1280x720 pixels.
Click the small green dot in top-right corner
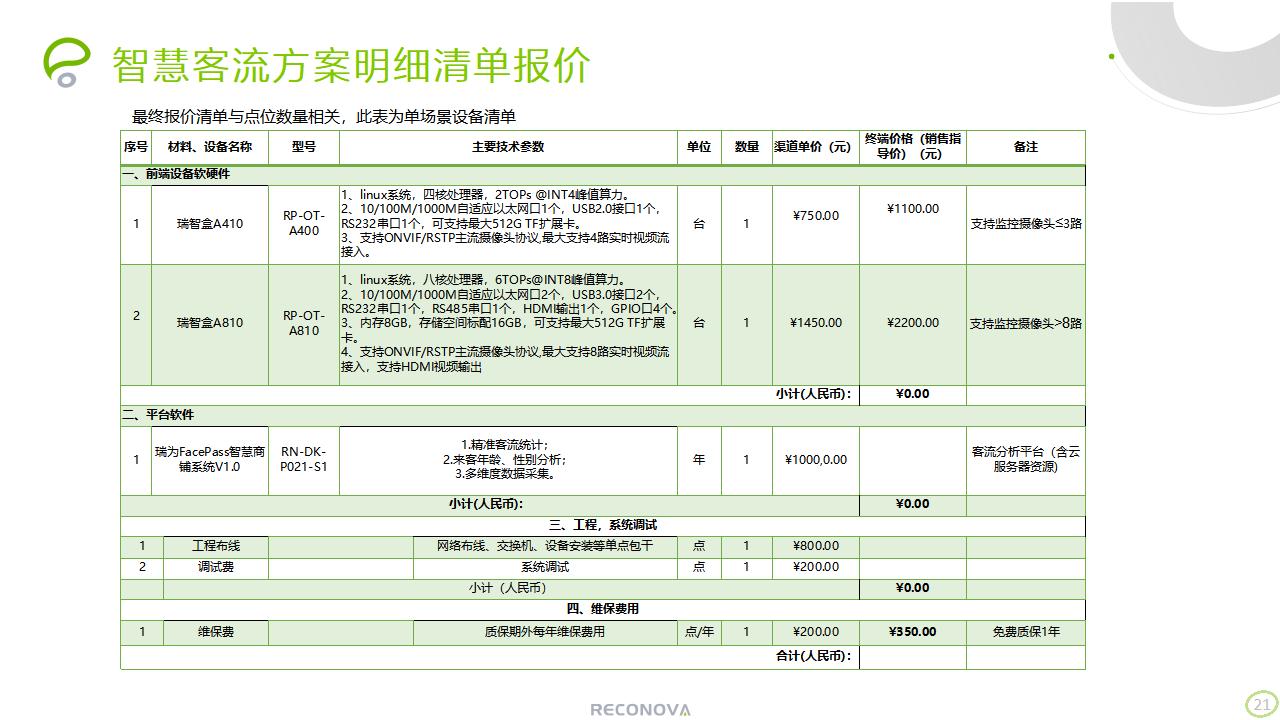(1111, 57)
